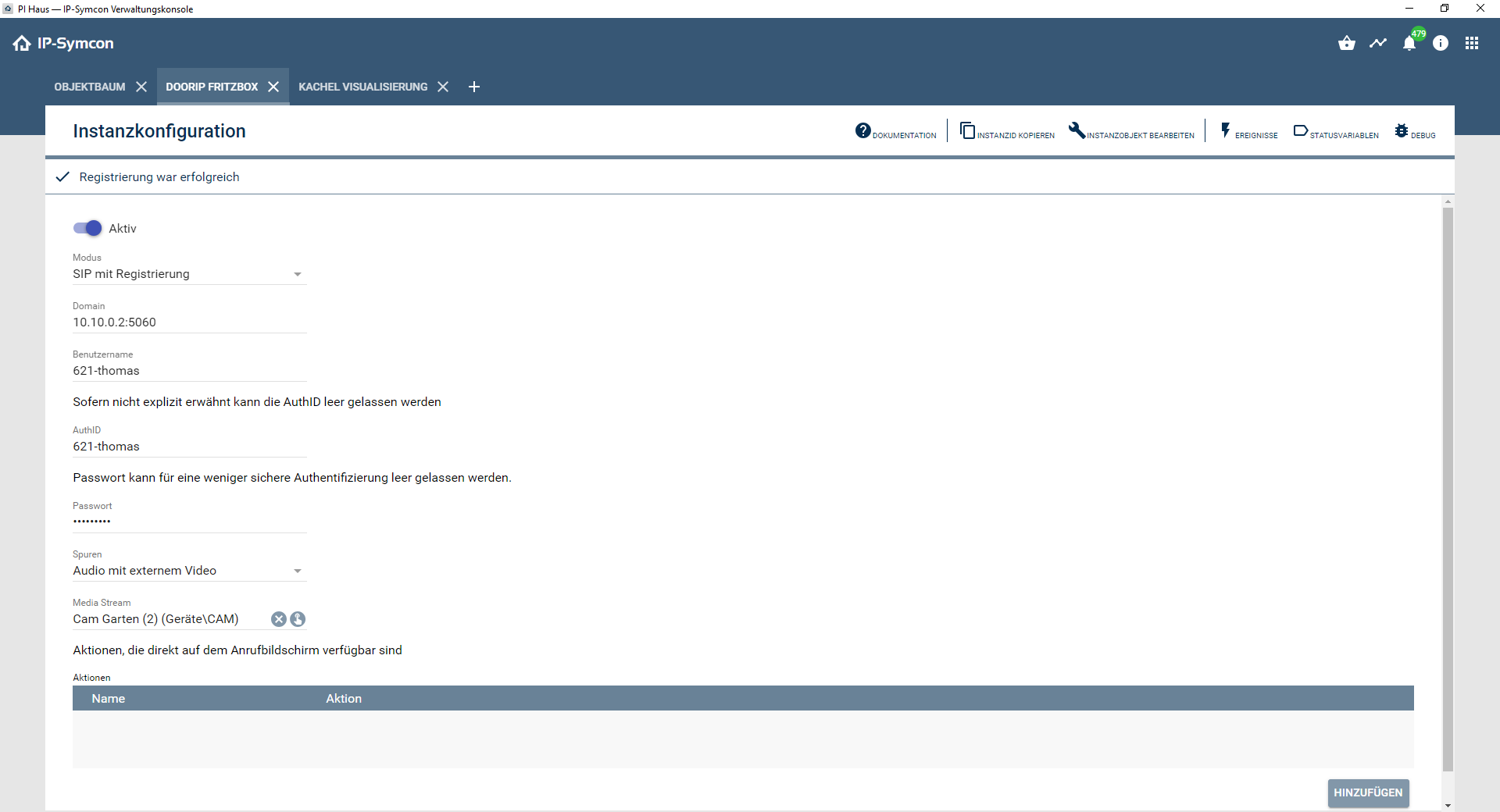This screenshot has height=812, width=1500.
Task: Click the Instanzkonfiguration heading
Action: (x=159, y=131)
